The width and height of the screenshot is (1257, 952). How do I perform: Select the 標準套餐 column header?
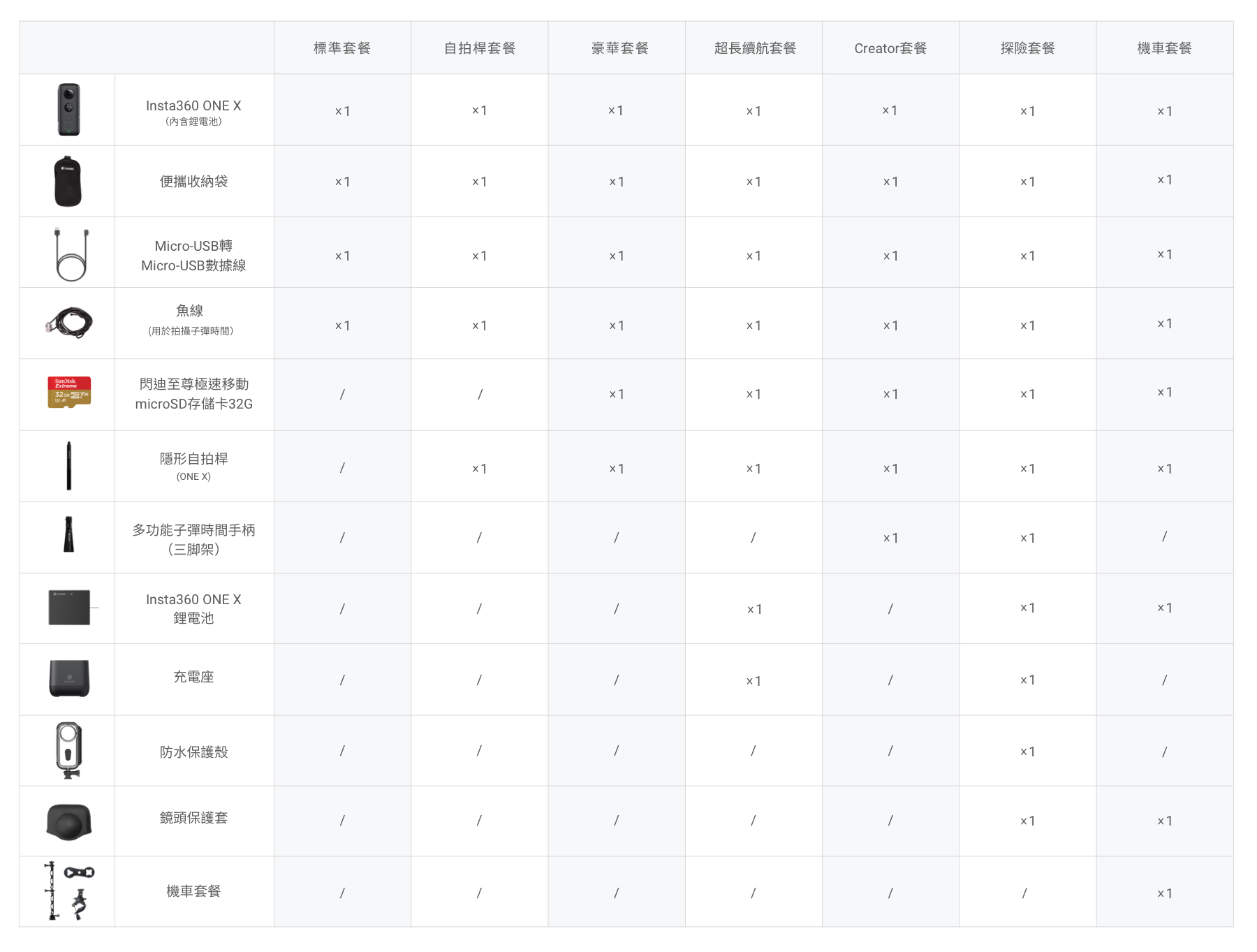click(x=342, y=48)
